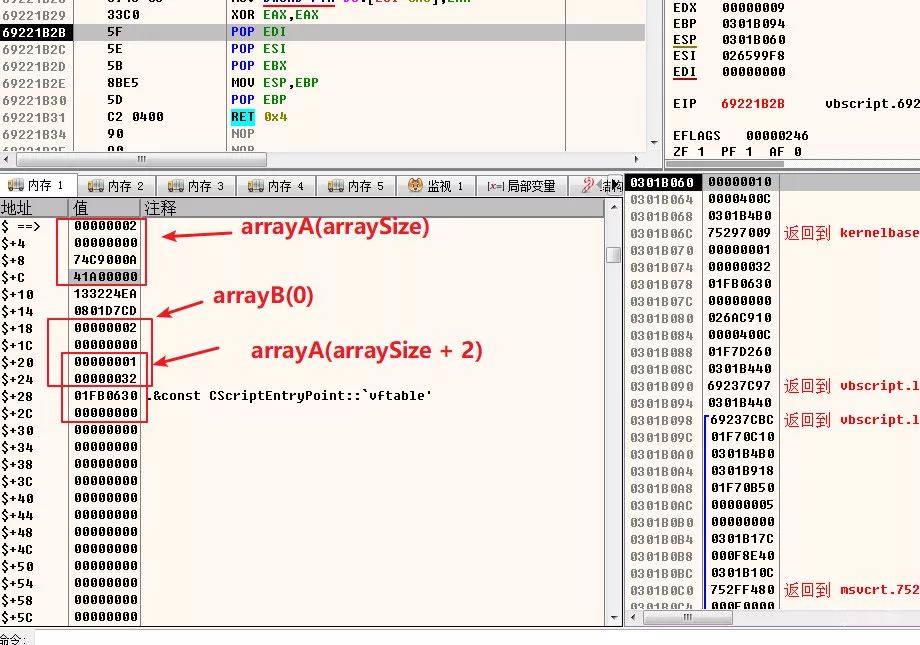Open the 局部变量 locals tab
This screenshot has height=645, width=920.
click(x=522, y=186)
